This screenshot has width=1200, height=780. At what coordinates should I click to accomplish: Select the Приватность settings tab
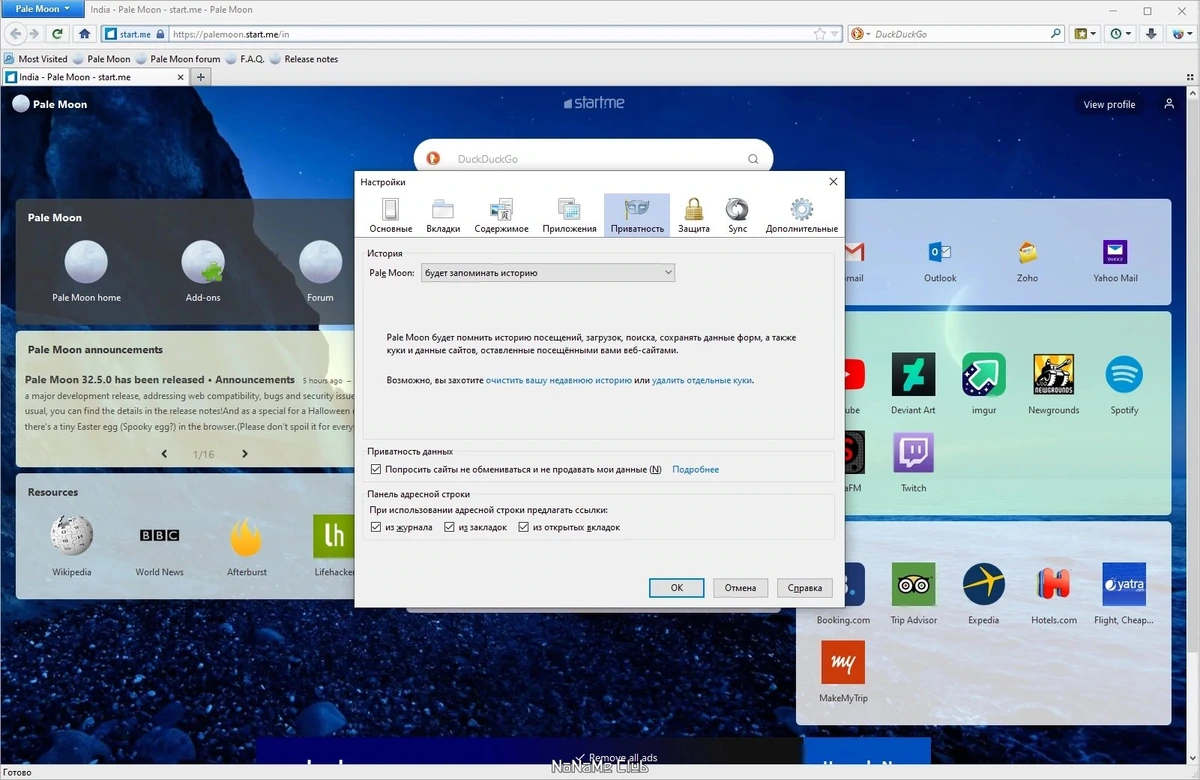click(x=637, y=215)
